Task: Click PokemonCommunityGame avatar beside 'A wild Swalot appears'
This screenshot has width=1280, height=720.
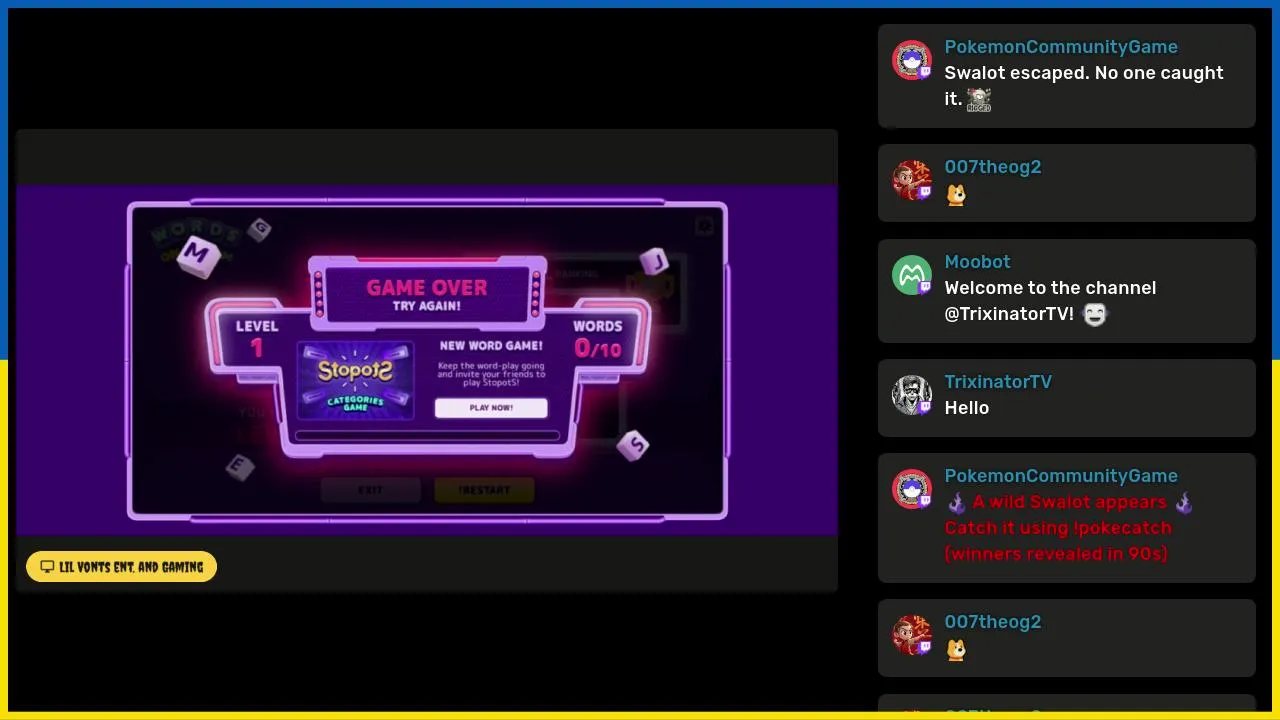Action: point(911,490)
